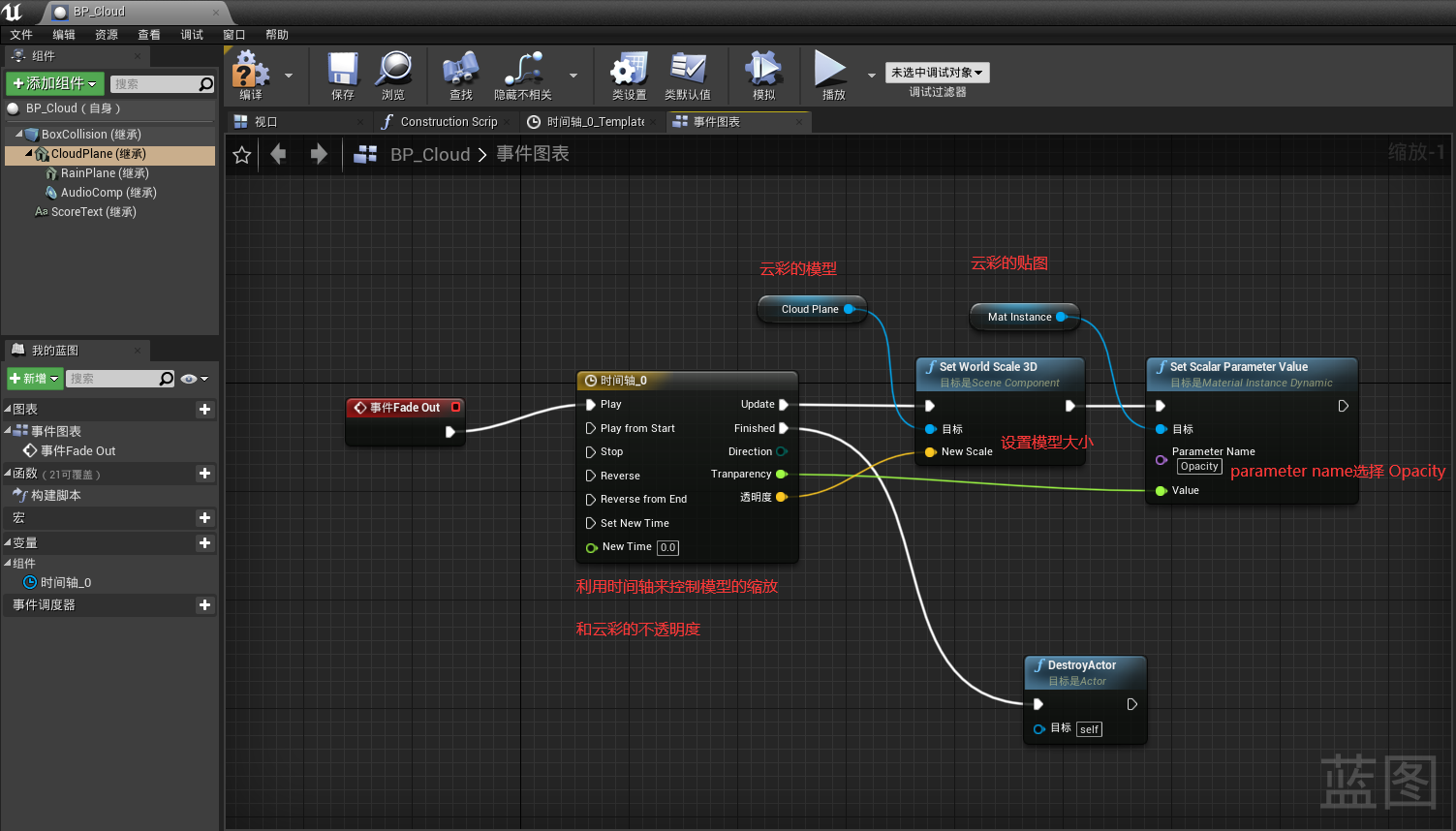This screenshot has height=831, width=1456.
Task: Click the add button beside 变量
Action: [204, 543]
